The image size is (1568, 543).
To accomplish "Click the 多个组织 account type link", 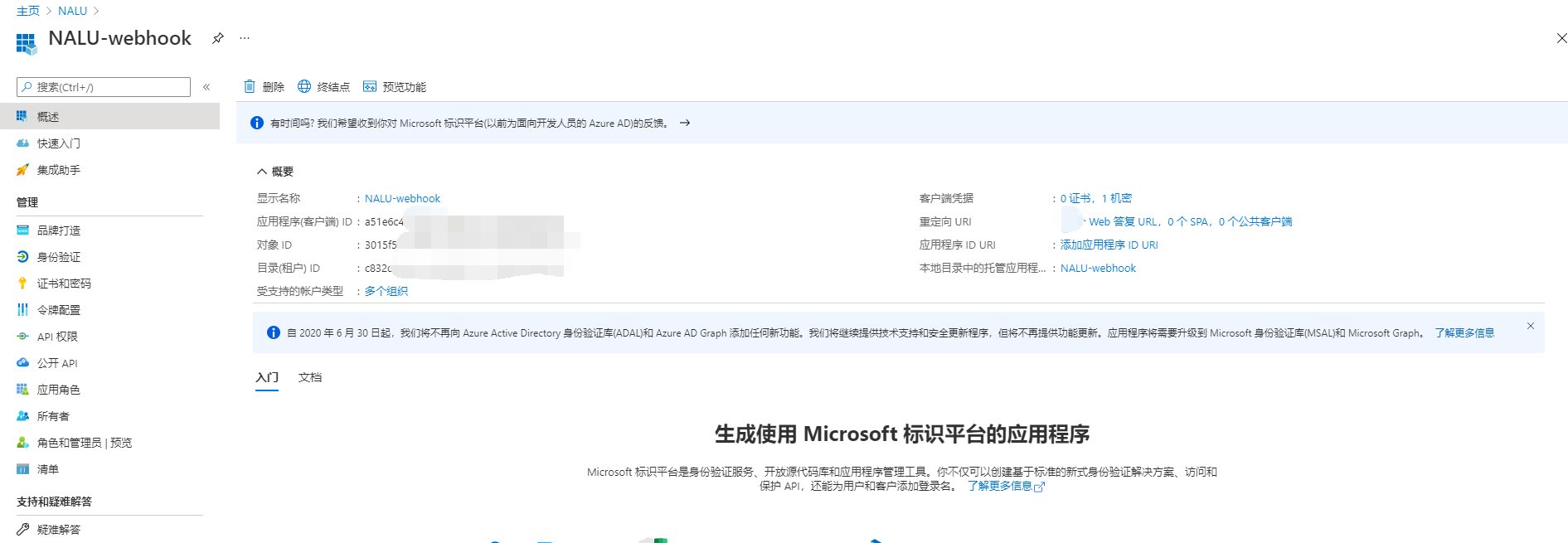I will click(386, 291).
